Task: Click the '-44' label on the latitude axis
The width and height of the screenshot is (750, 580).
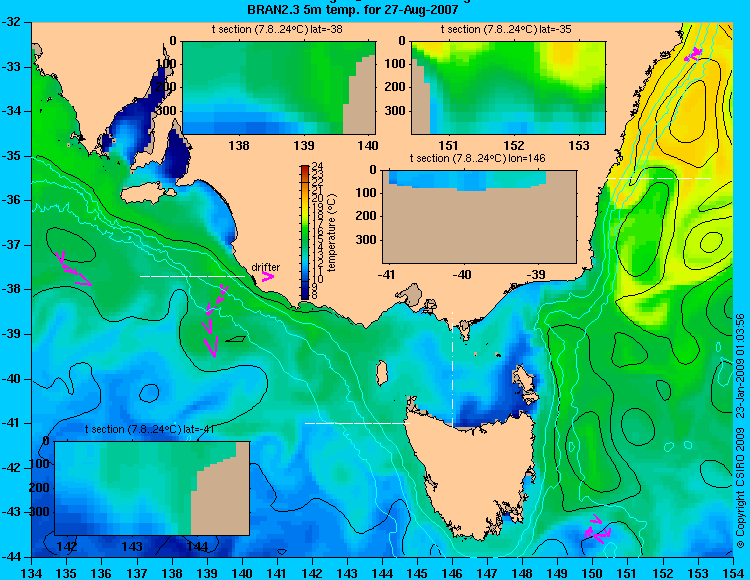Action: tap(10, 557)
